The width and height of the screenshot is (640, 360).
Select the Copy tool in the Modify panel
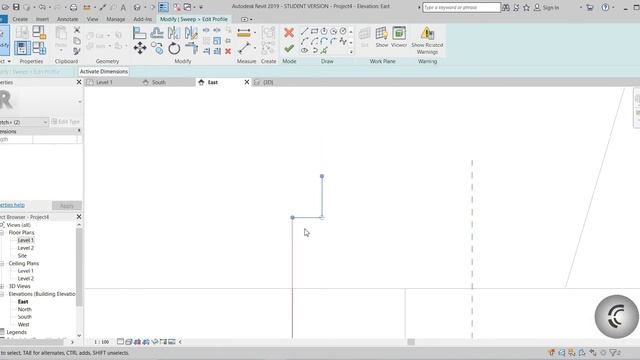coord(157,48)
